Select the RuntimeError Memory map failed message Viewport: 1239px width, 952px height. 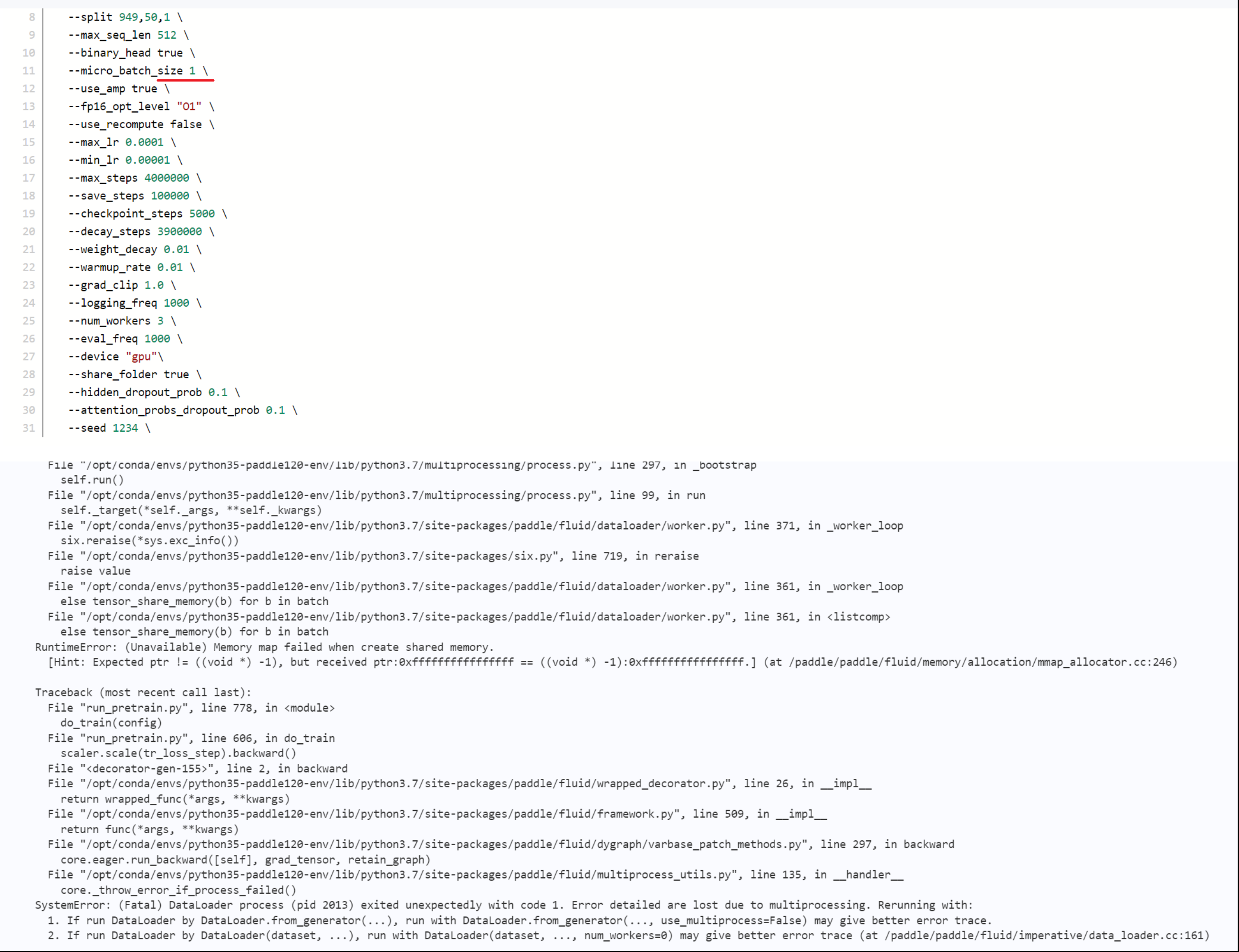(264, 647)
